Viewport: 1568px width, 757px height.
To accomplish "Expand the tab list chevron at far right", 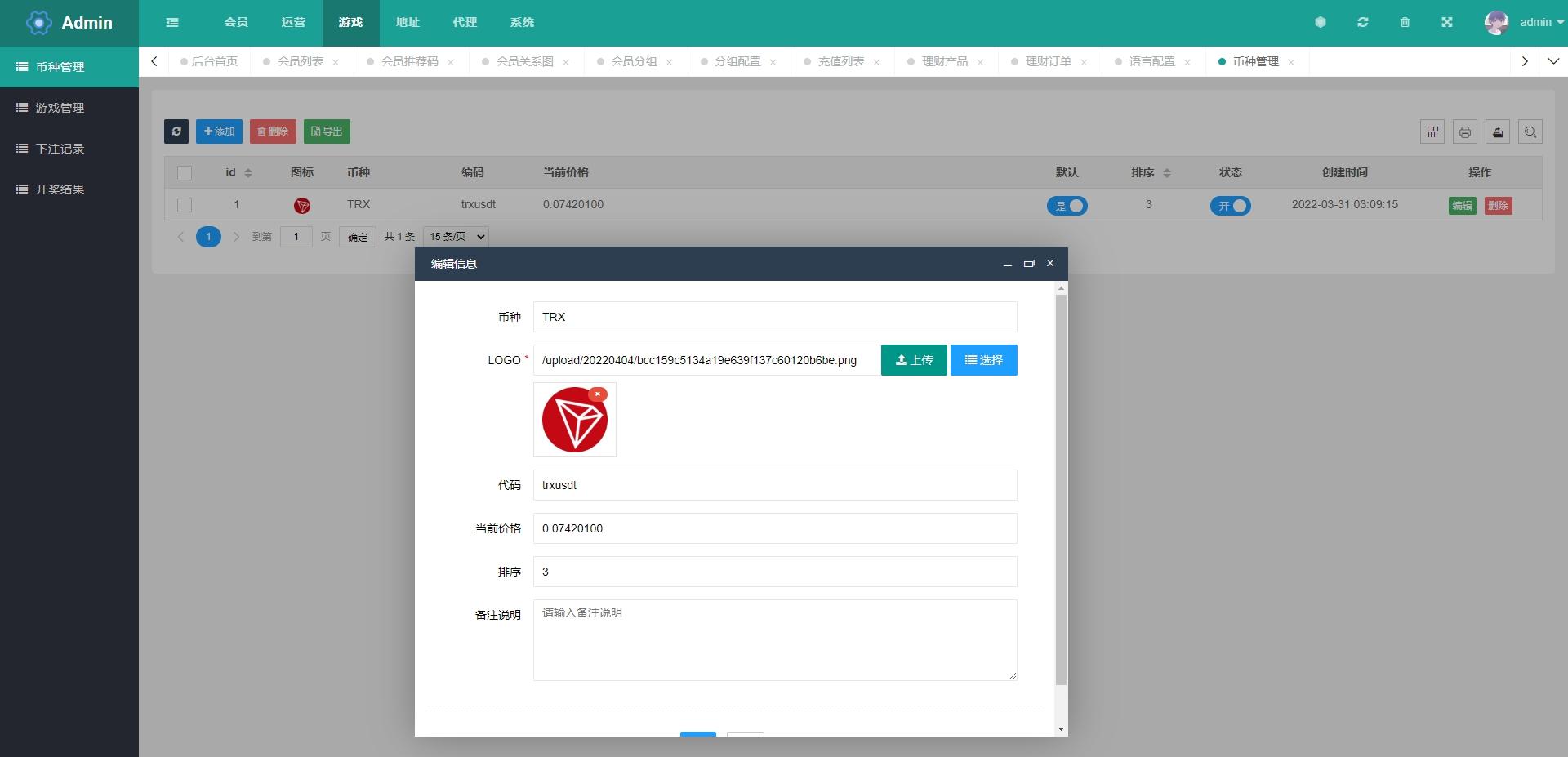I will (1553, 61).
